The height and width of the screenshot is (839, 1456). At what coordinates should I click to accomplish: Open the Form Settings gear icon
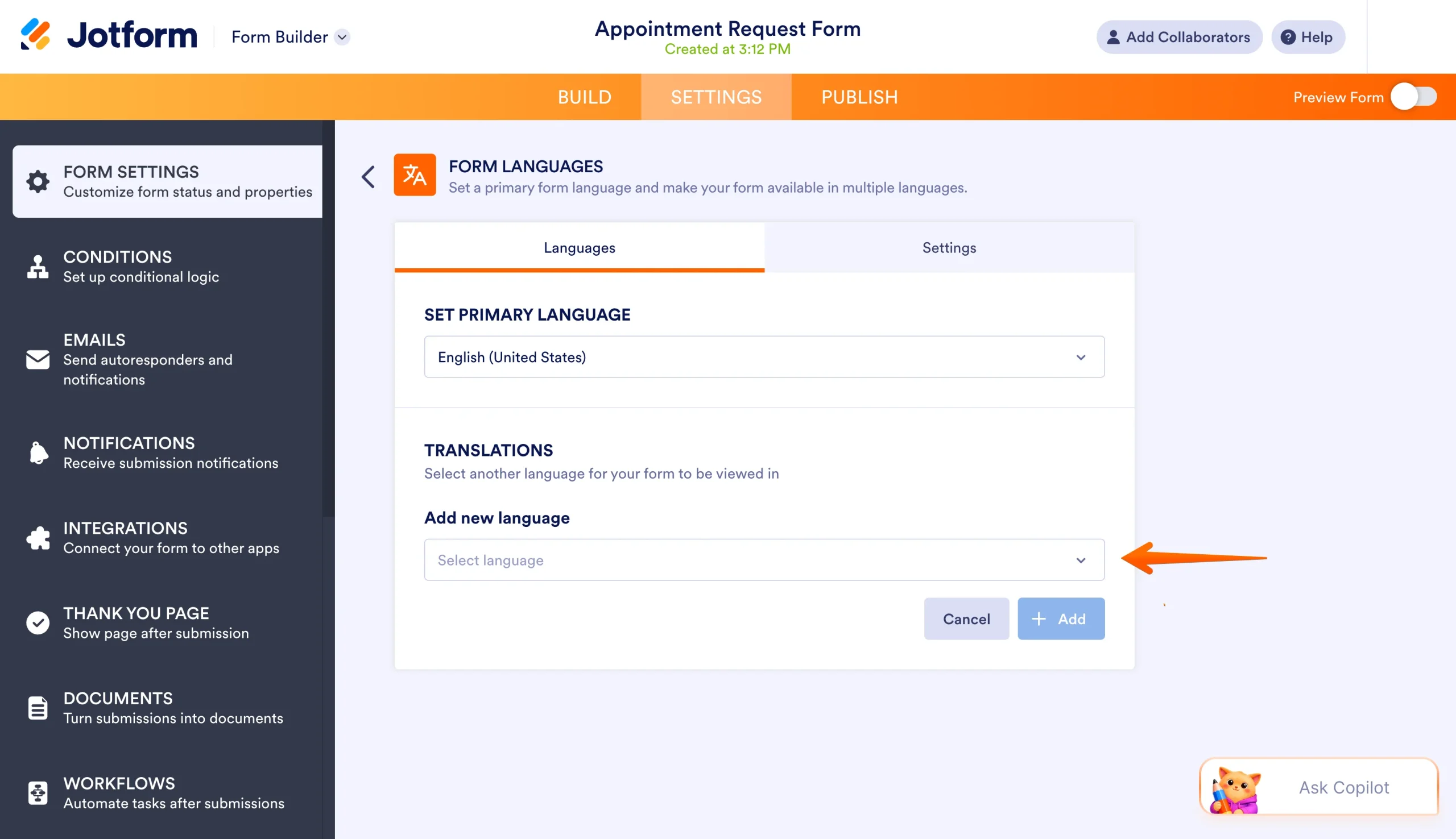38,181
